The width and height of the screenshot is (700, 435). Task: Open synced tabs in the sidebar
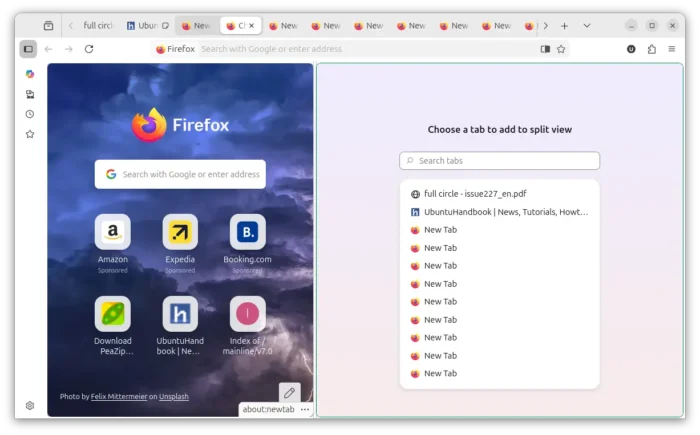click(29, 94)
